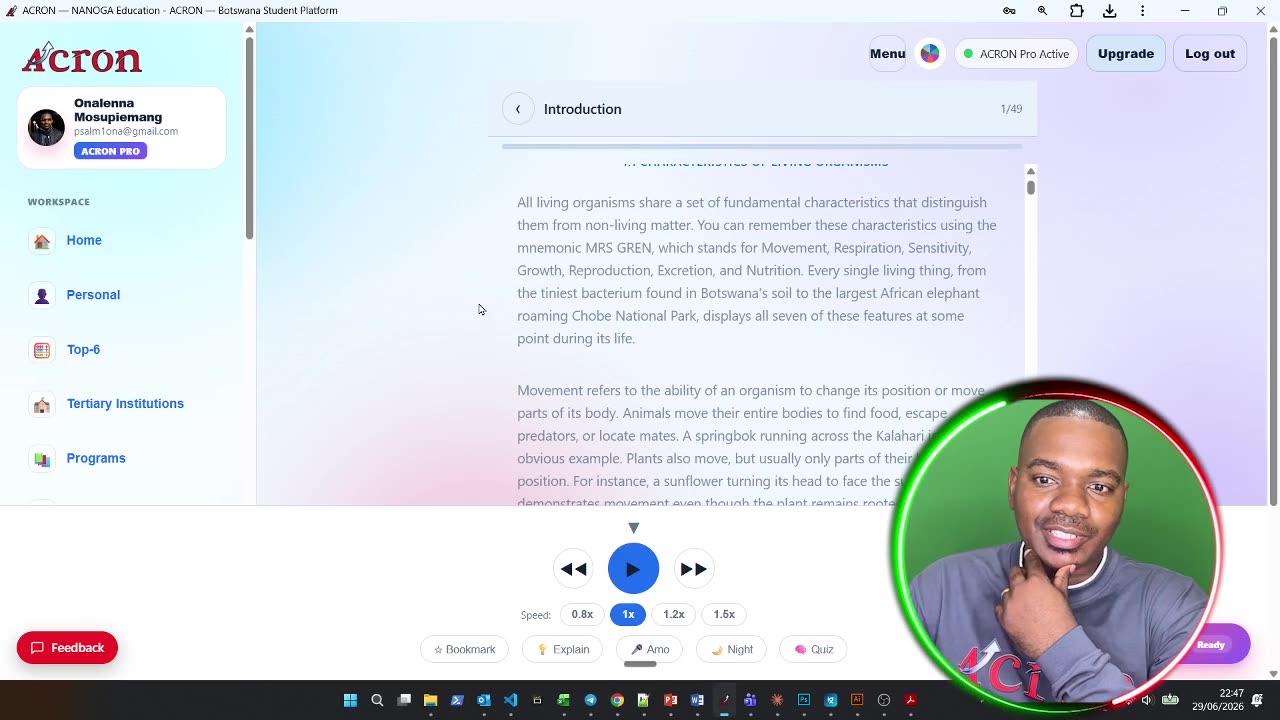Open the Quiz for this section
The height and width of the screenshot is (720, 1280).
[x=814, y=649]
